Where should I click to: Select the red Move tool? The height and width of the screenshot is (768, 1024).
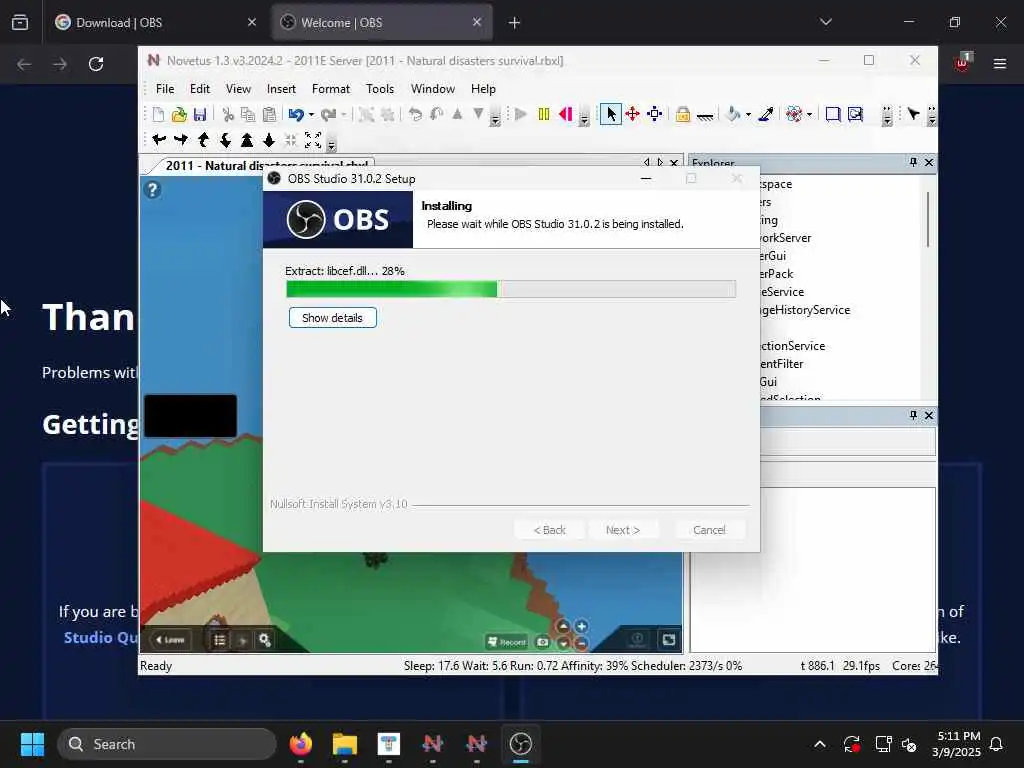(x=632, y=115)
